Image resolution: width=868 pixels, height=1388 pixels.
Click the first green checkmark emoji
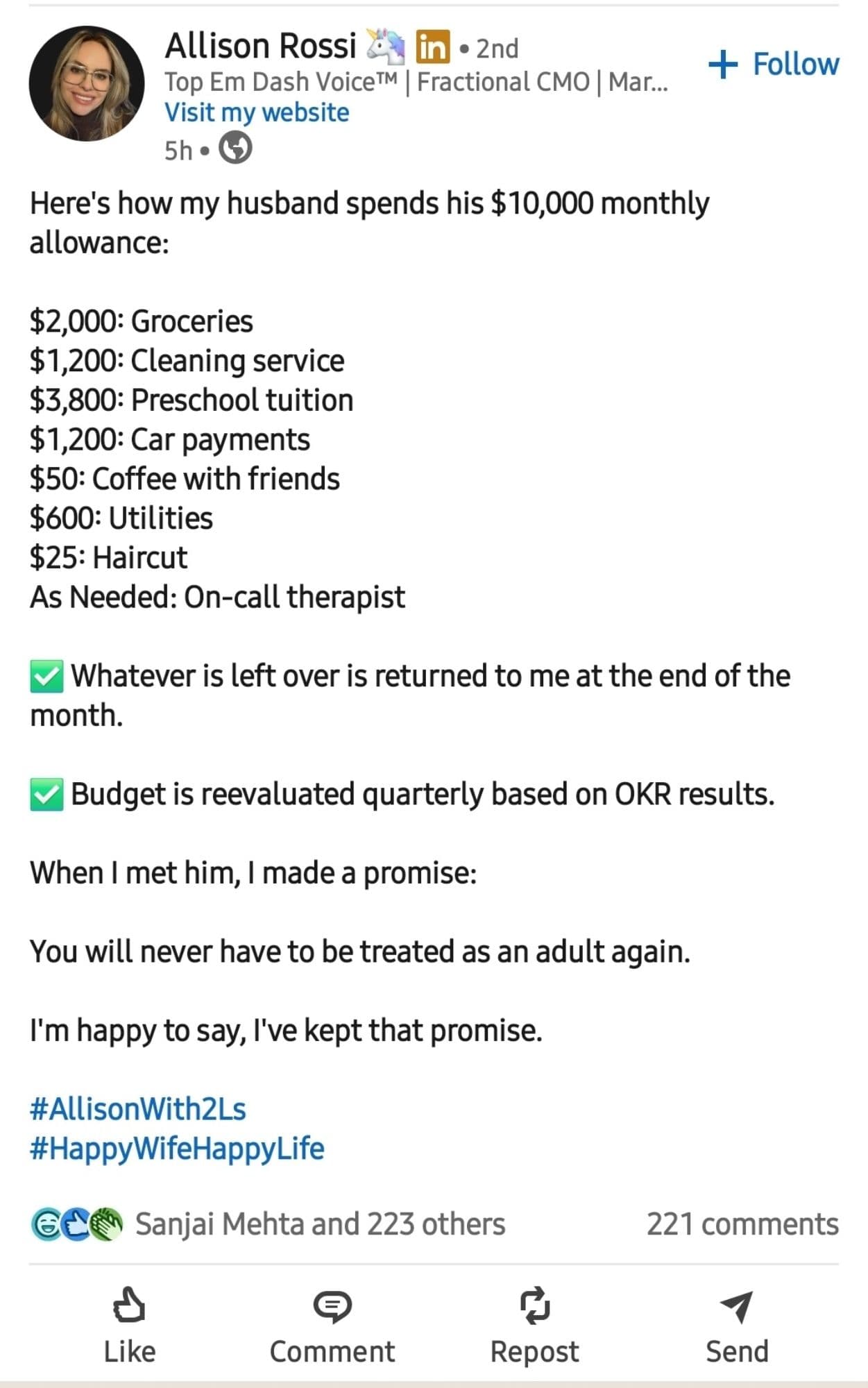coord(46,677)
